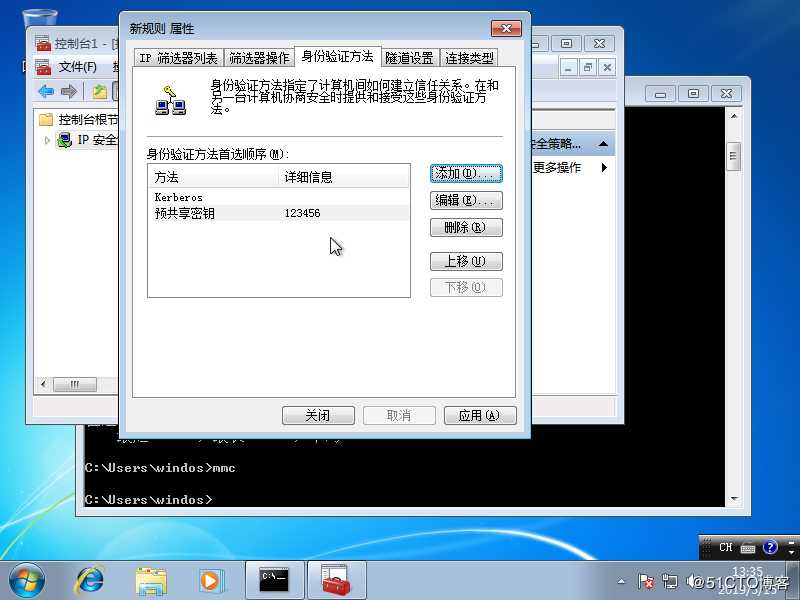The width and height of the screenshot is (800, 600).
Task: Open Windows Media Player from taskbar
Action: tap(210, 581)
